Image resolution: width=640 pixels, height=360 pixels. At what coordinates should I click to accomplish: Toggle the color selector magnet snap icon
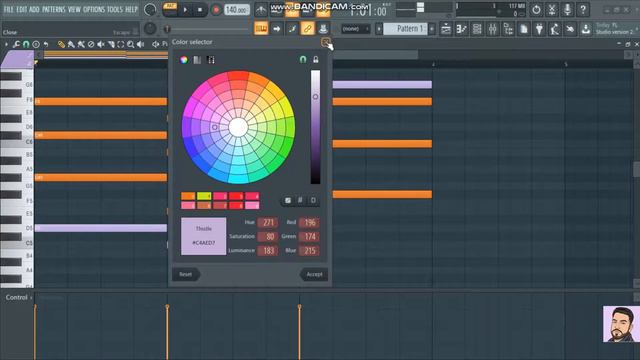coord(303,60)
